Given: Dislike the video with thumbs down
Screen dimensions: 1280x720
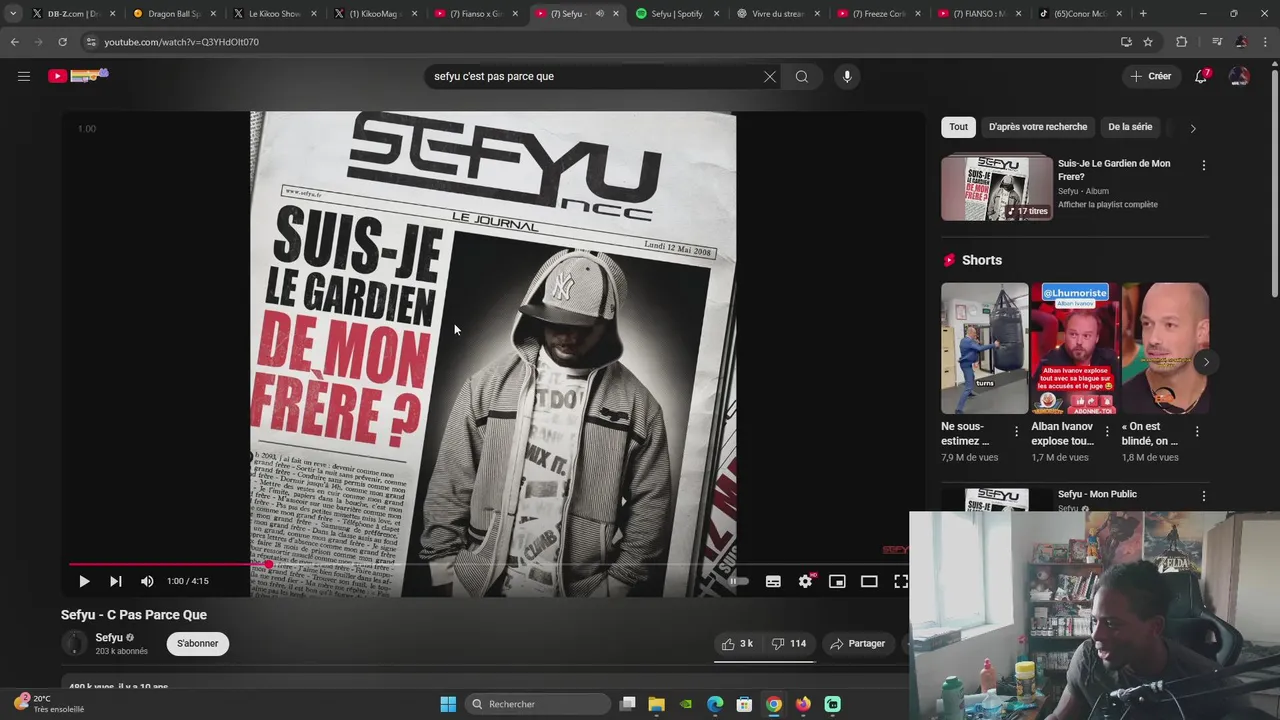Looking at the screenshot, I should click(x=789, y=644).
